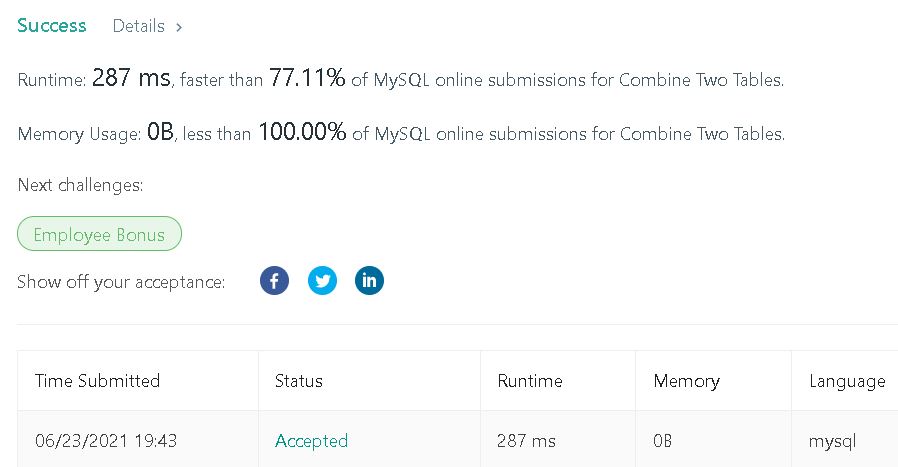Share acceptance on LinkedIn
The image size is (898, 467).
[369, 281]
